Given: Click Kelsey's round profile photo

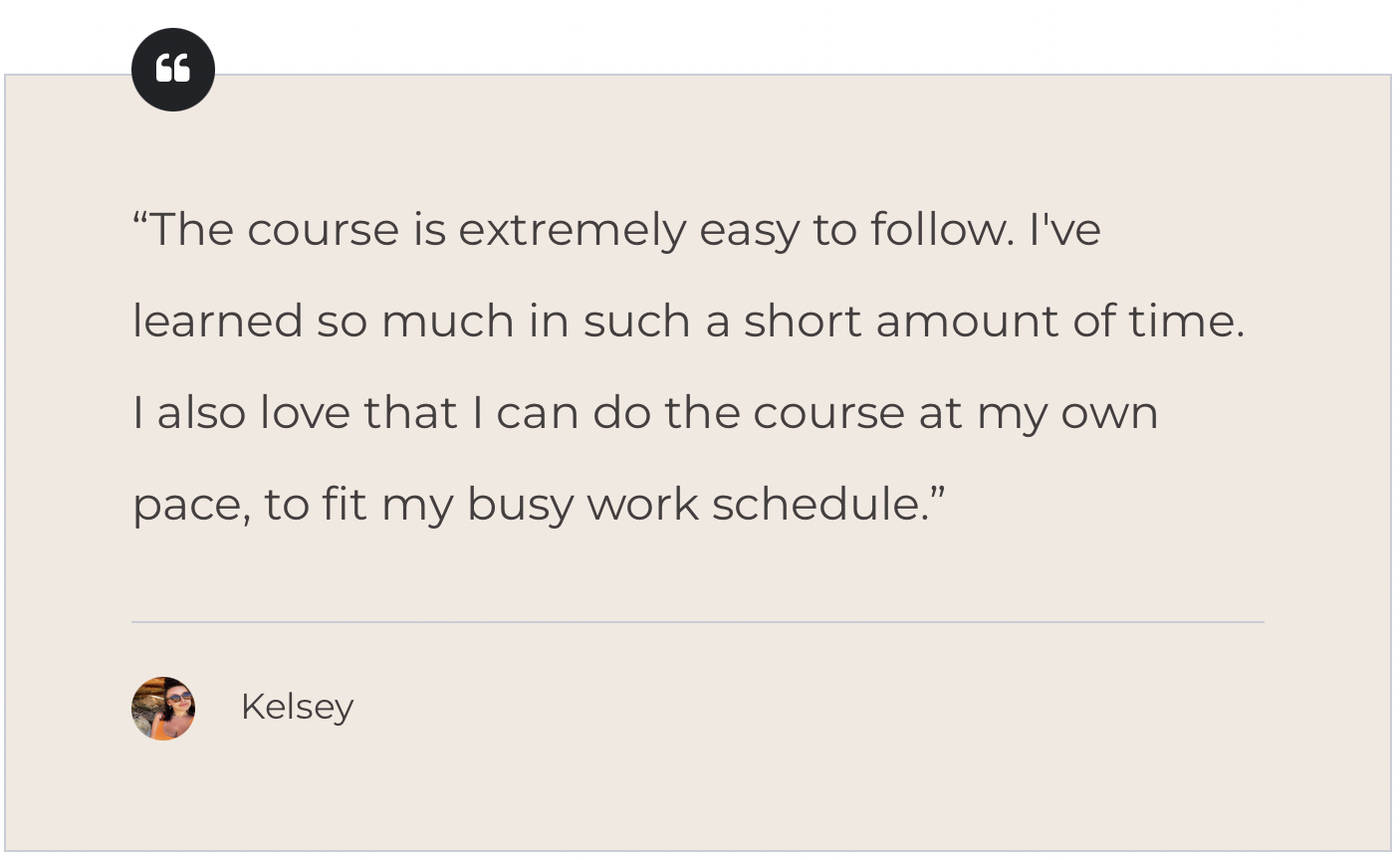Looking at the screenshot, I should click(163, 709).
